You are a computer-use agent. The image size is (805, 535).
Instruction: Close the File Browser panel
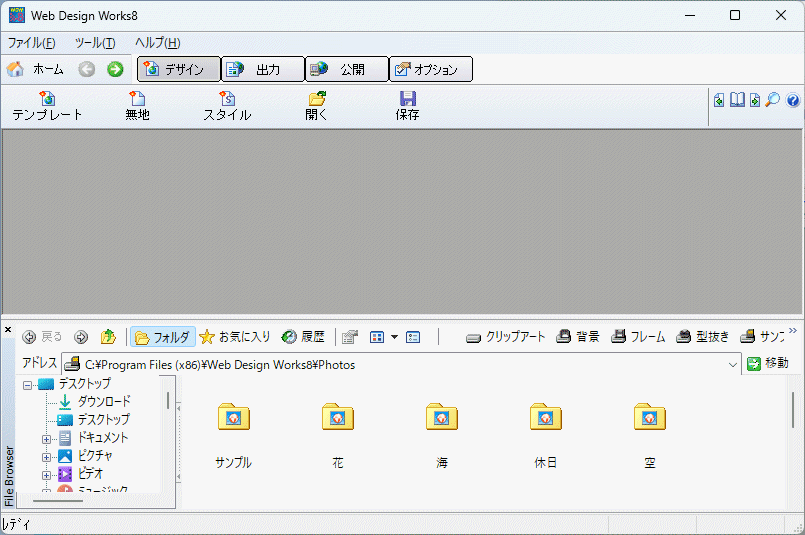click(x=8, y=330)
